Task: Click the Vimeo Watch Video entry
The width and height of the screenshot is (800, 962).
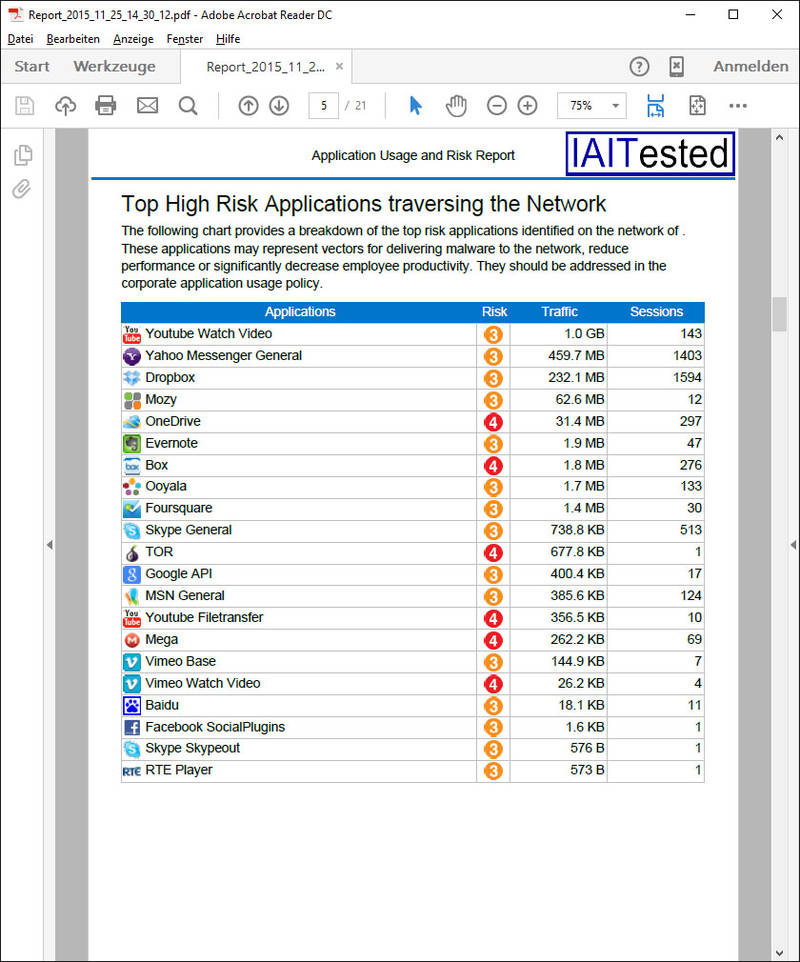Action: tap(202, 683)
